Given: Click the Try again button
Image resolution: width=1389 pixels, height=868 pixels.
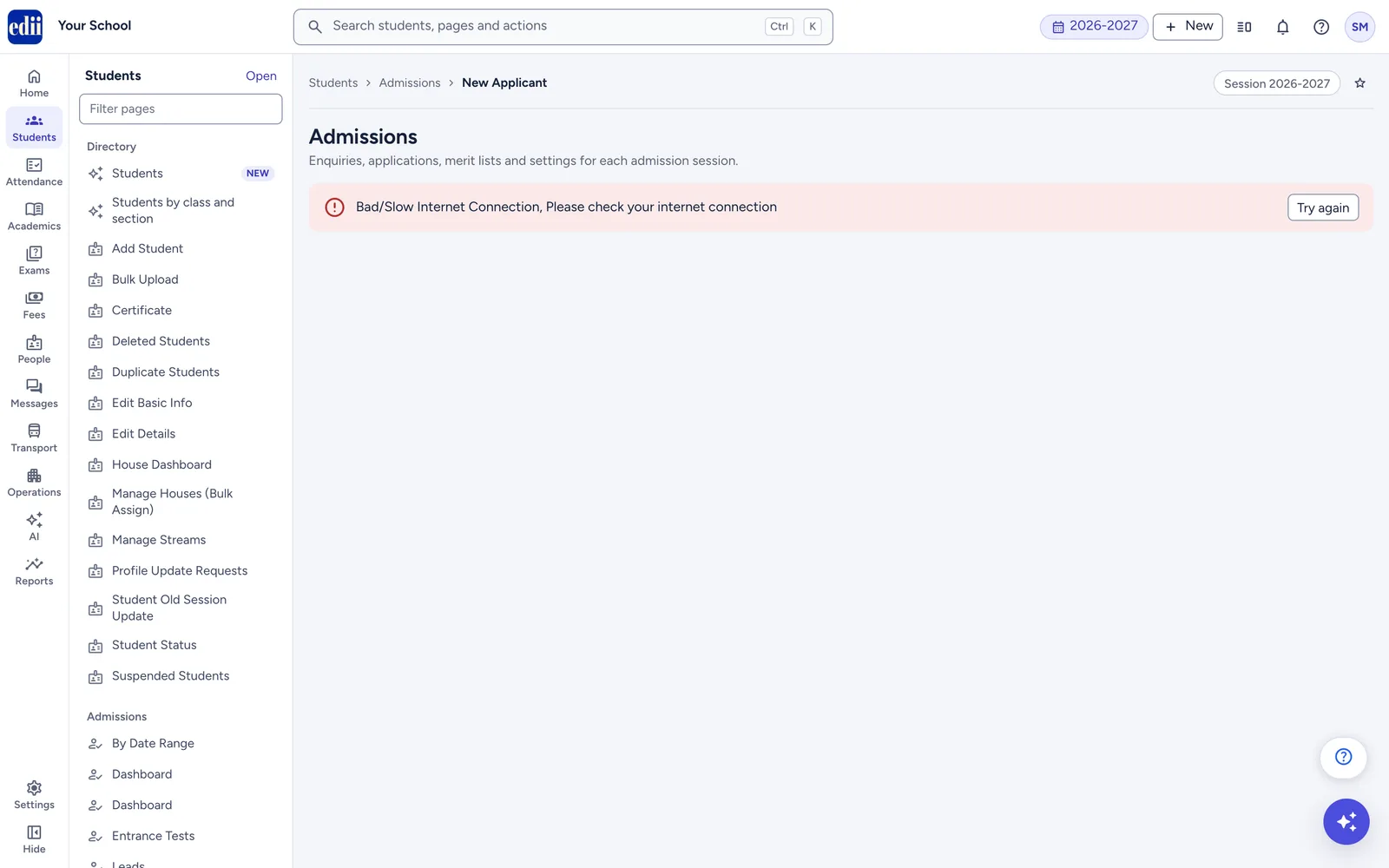Looking at the screenshot, I should point(1322,207).
